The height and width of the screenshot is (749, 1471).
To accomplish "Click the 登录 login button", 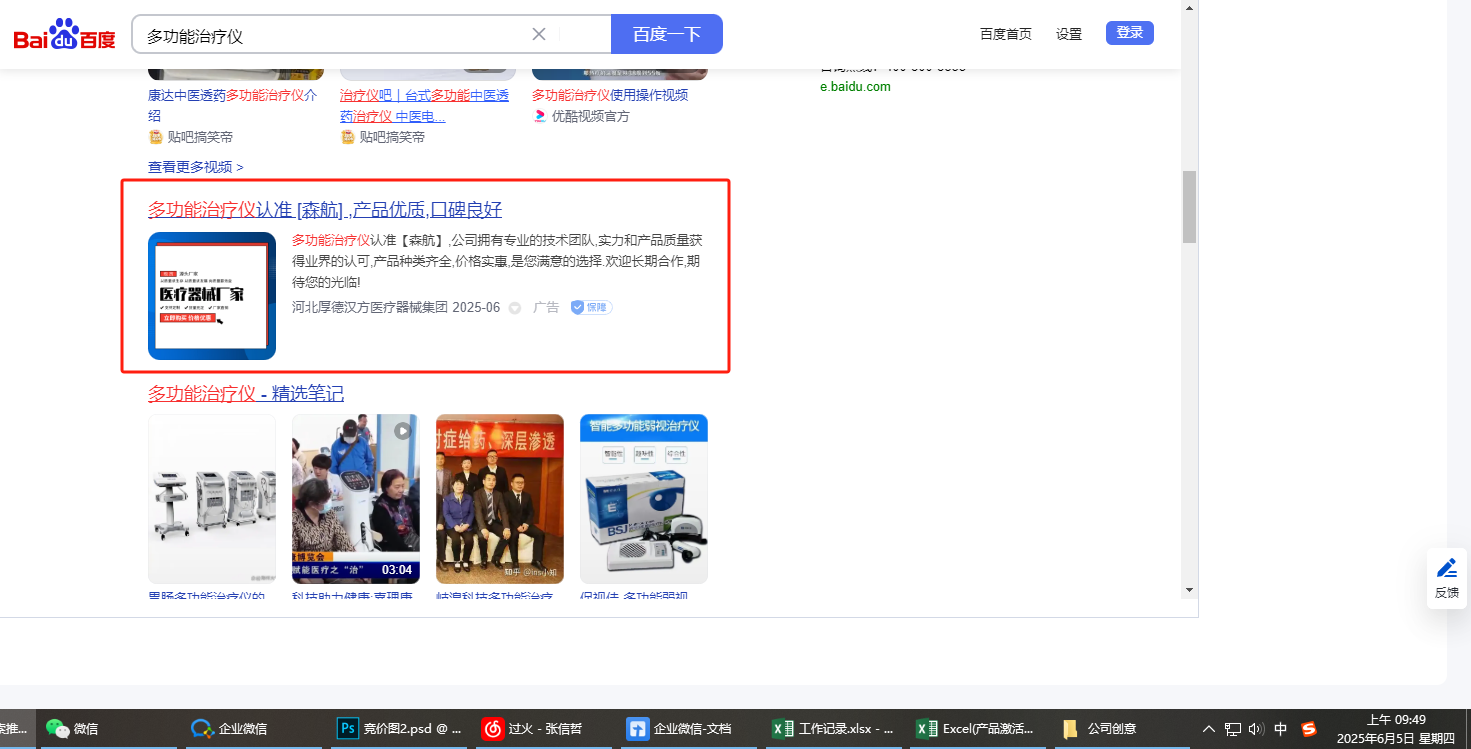I will pyautogui.click(x=1130, y=33).
